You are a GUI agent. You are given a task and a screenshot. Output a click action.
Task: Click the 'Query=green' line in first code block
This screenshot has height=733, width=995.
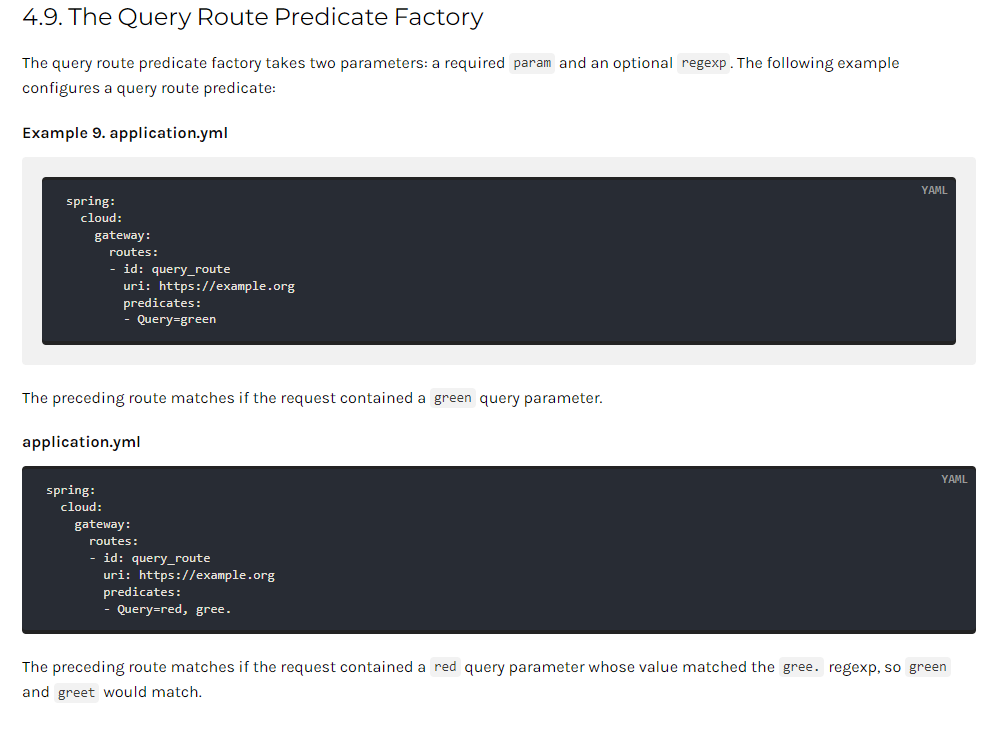(x=170, y=319)
